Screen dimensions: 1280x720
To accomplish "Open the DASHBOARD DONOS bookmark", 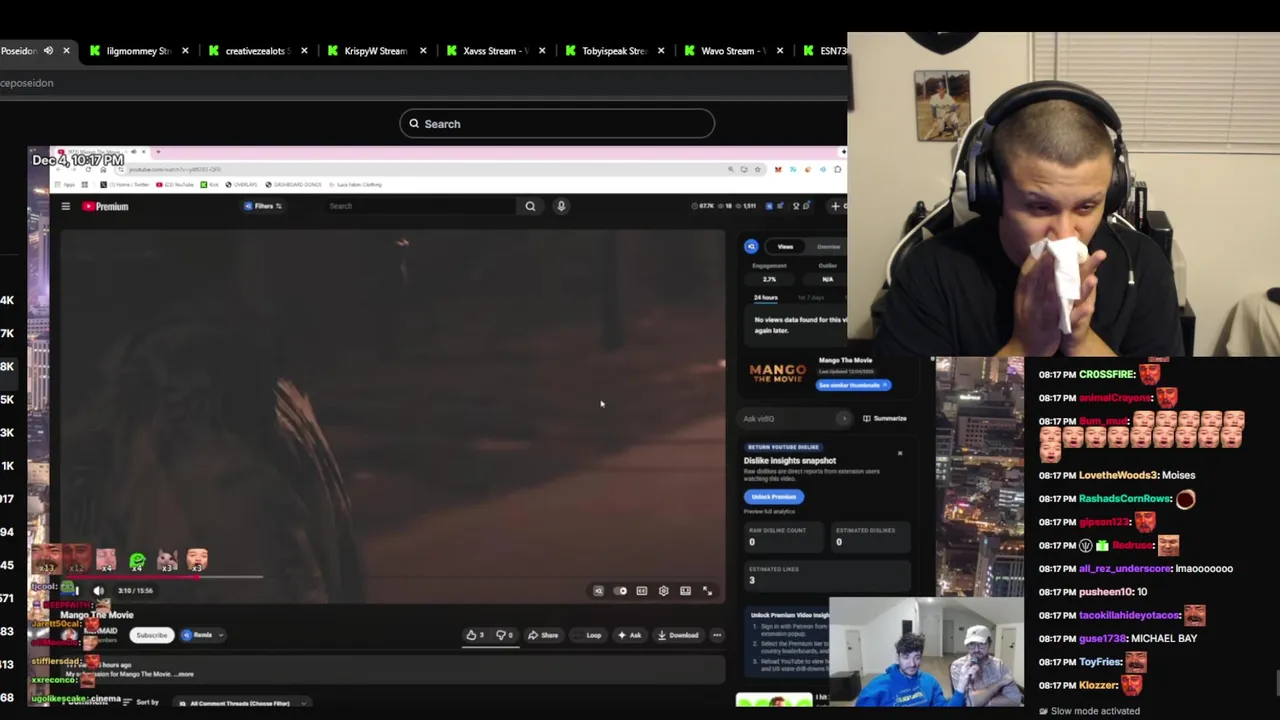I will pyautogui.click(x=293, y=184).
